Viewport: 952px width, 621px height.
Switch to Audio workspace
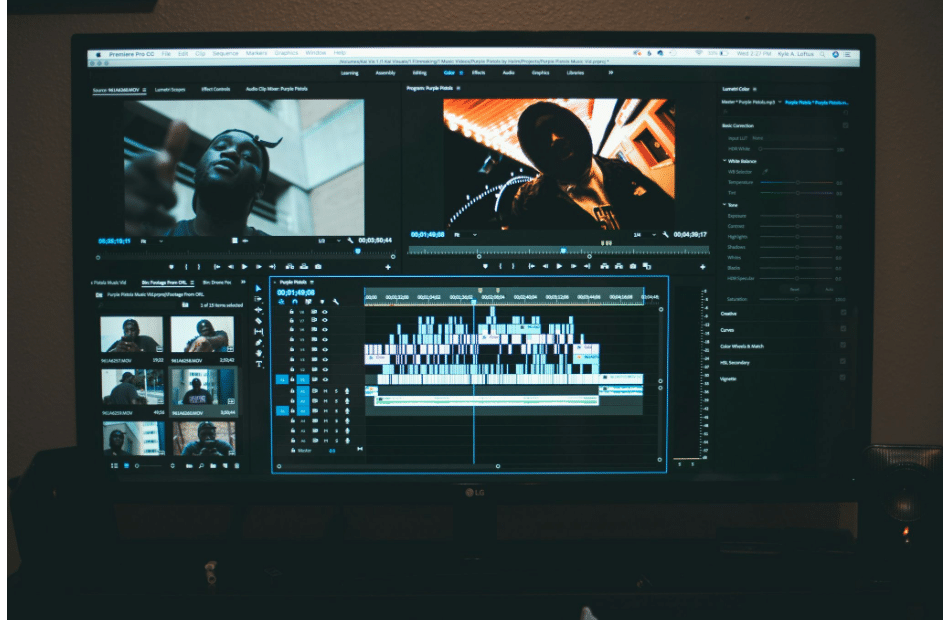pyautogui.click(x=508, y=73)
